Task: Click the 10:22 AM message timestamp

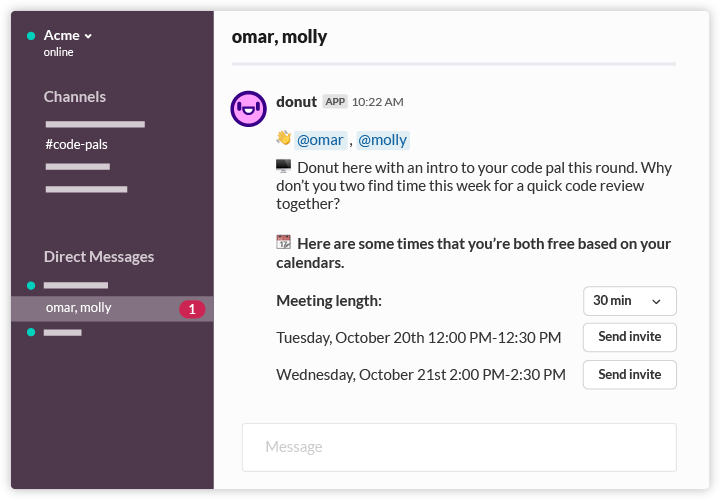Action: 378,102
